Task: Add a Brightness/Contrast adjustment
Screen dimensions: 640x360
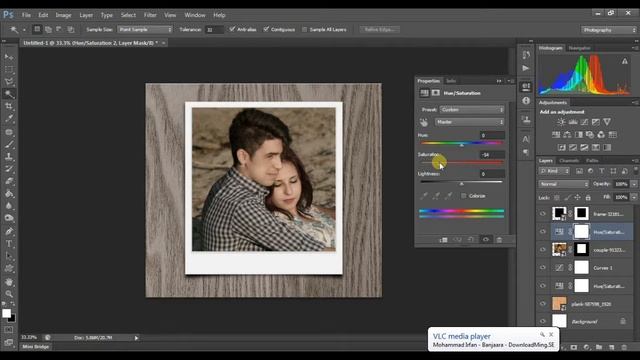Action: [561, 122]
